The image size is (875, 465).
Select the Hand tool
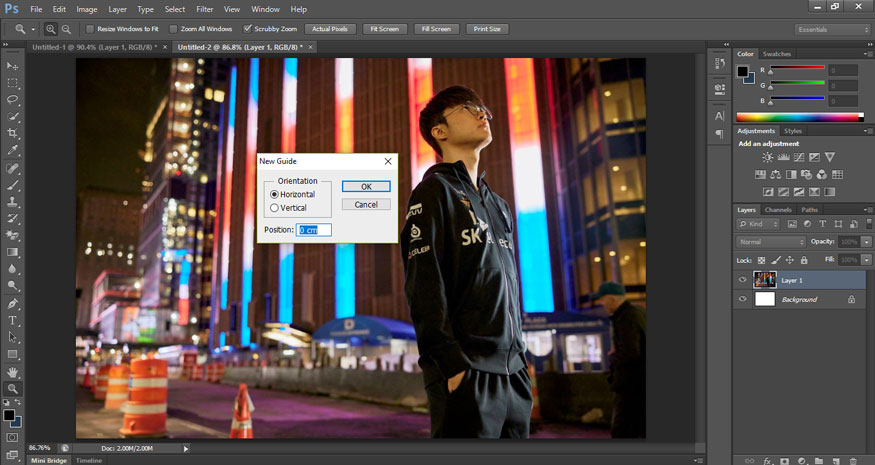13,371
